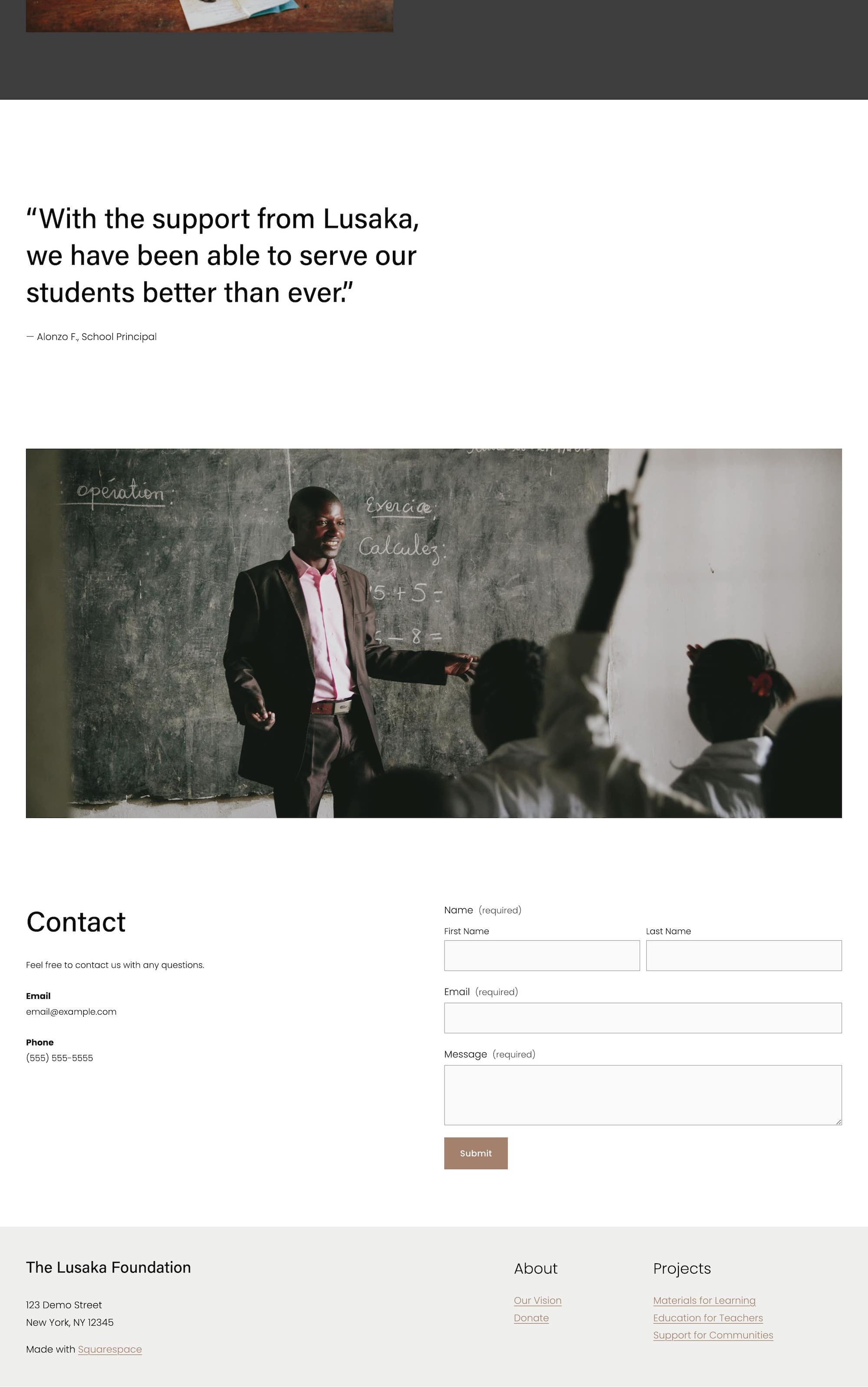
Task: Click the (555) 555-5555 phone number
Action: point(59,1058)
